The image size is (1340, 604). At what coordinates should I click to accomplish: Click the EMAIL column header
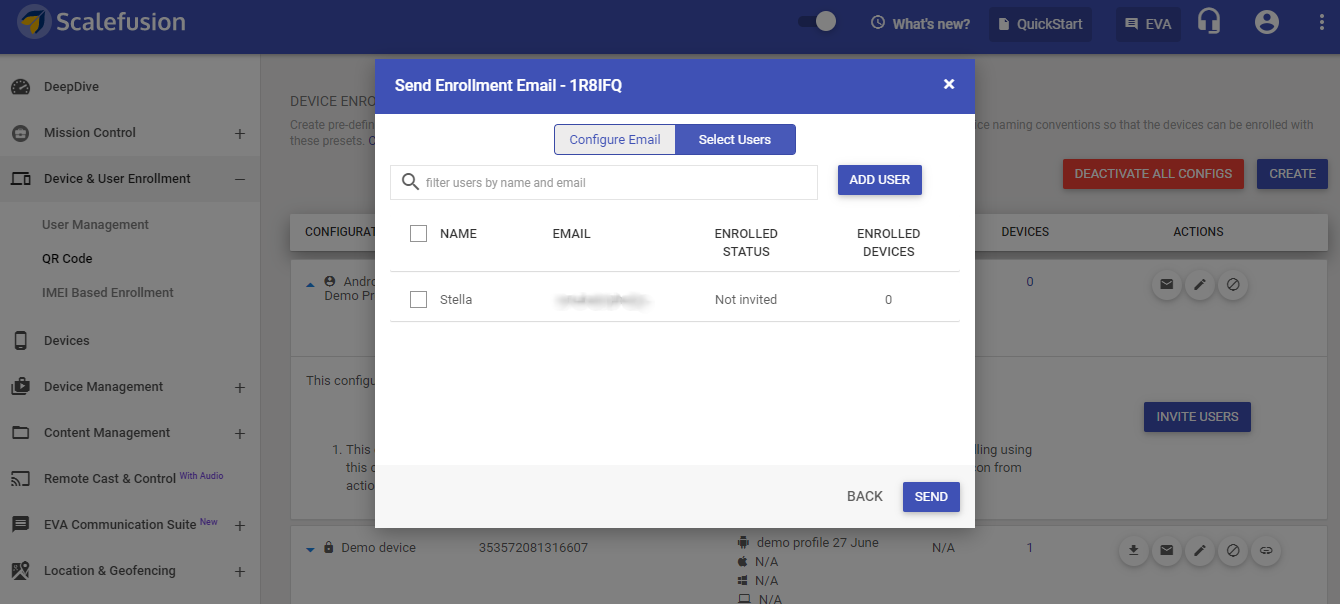coord(572,234)
